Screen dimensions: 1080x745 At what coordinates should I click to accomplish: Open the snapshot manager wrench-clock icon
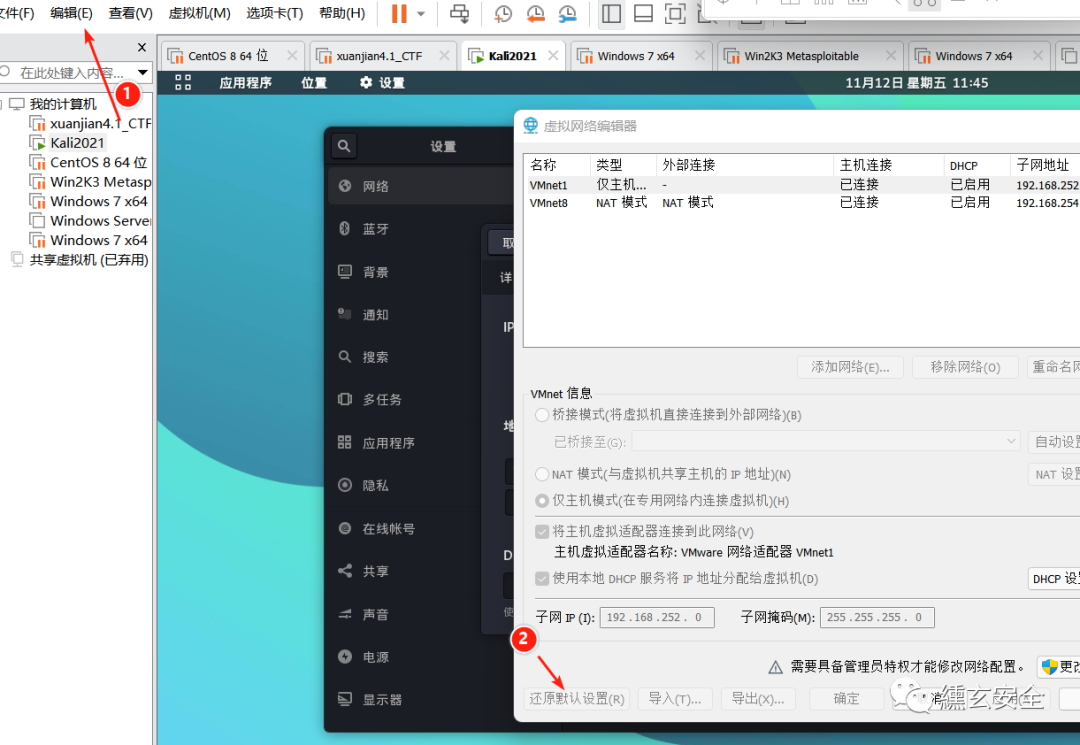tap(568, 13)
